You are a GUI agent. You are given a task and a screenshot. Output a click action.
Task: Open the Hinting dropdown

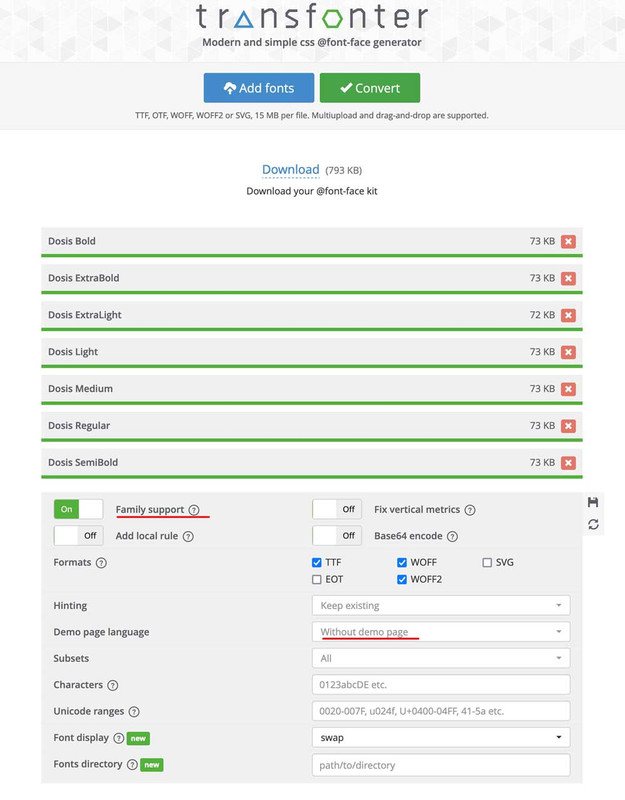(x=441, y=606)
